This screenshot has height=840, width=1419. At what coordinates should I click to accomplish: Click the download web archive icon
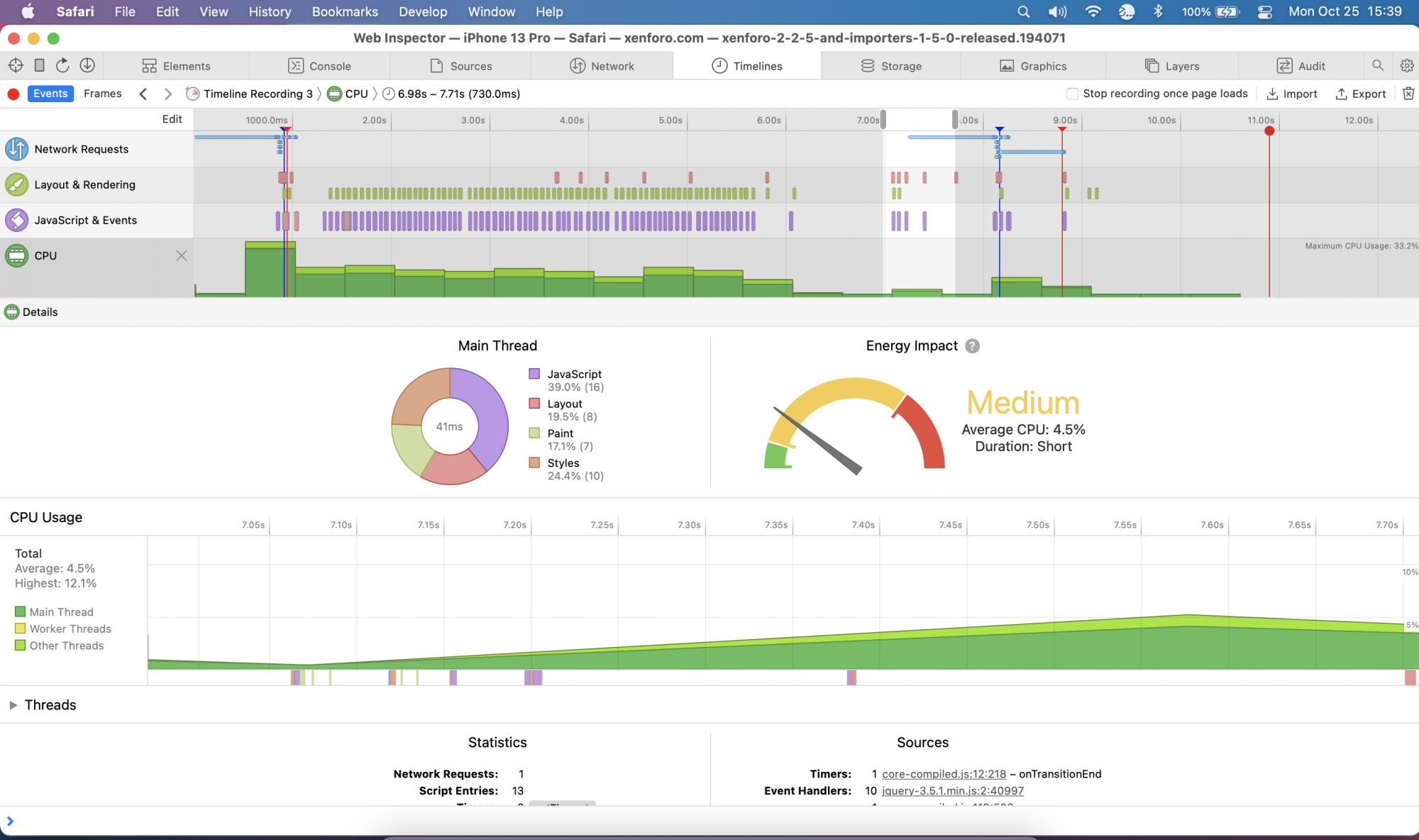pos(87,66)
